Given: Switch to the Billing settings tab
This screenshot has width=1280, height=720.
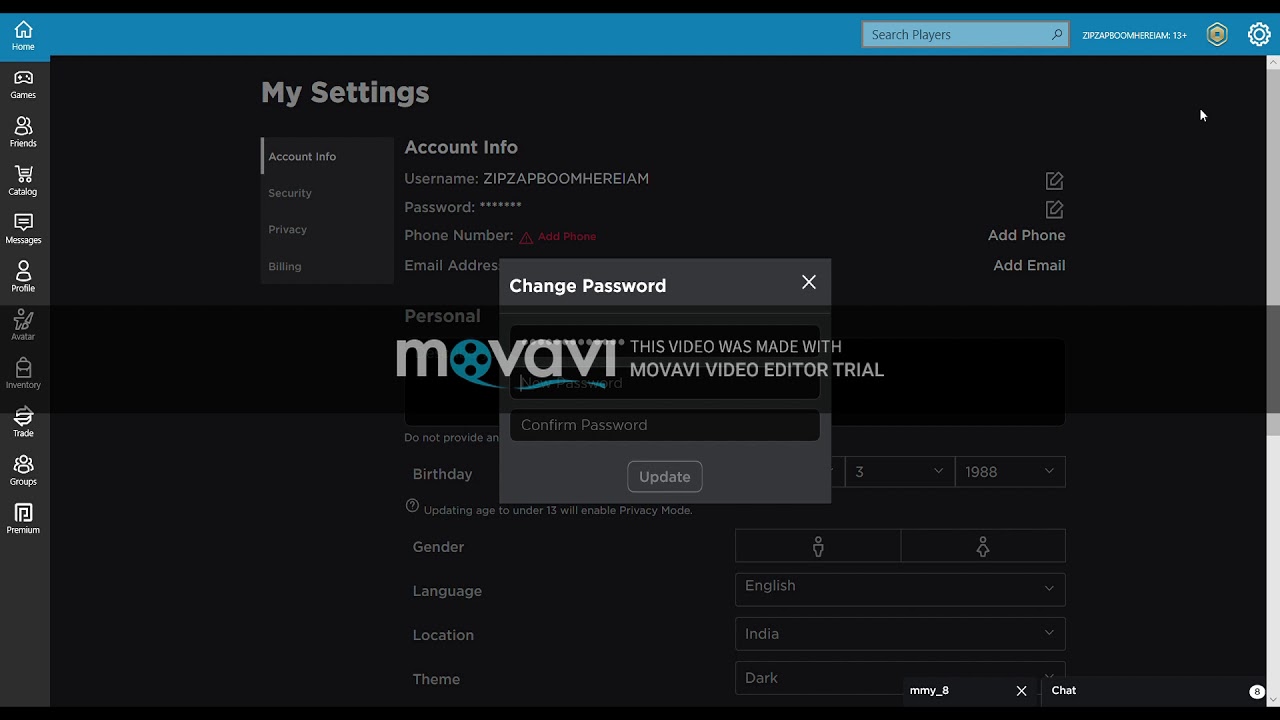Looking at the screenshot, I should (327, 267).
